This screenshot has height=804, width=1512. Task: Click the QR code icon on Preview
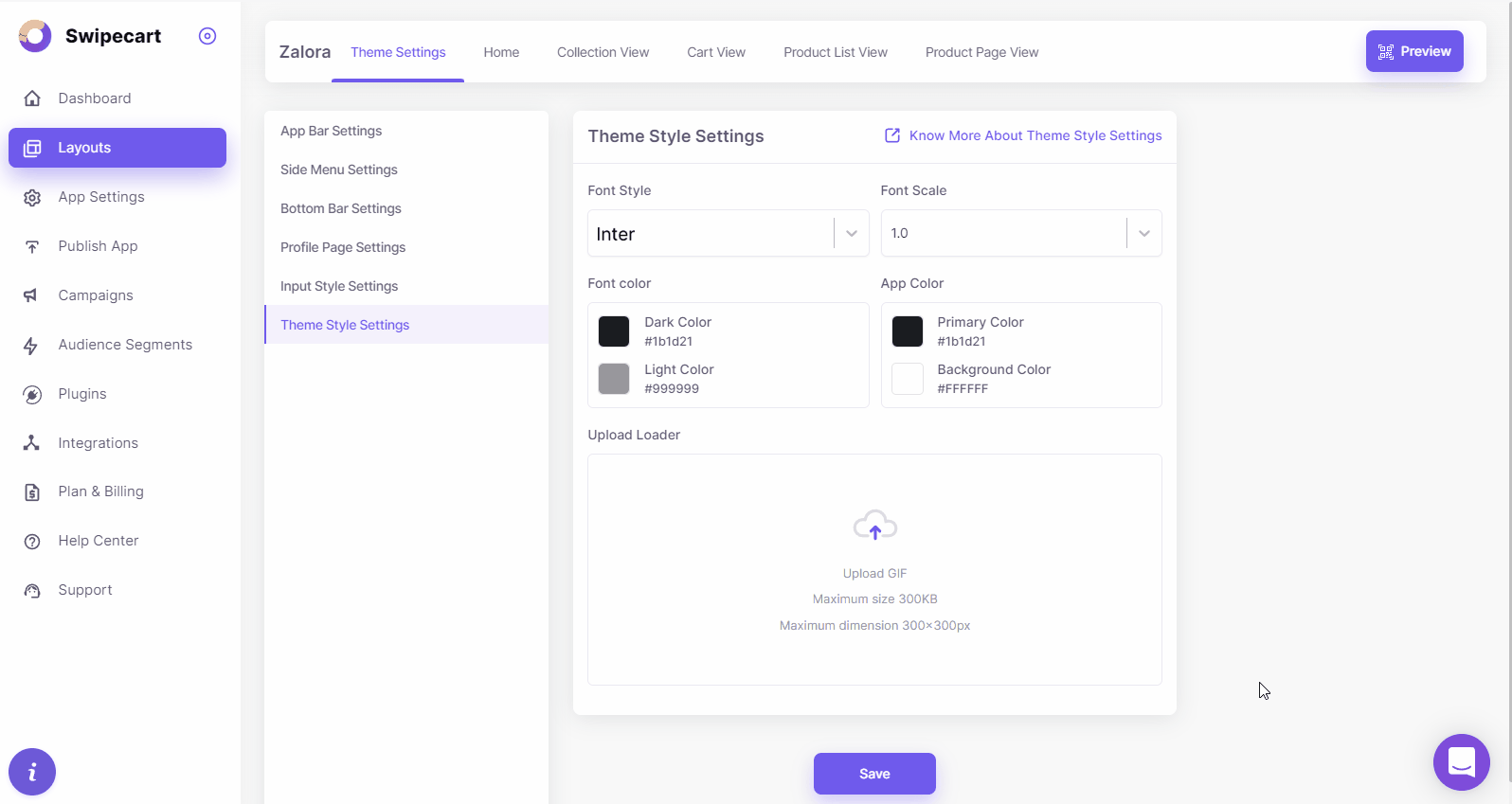click(x=1386, y=52)
